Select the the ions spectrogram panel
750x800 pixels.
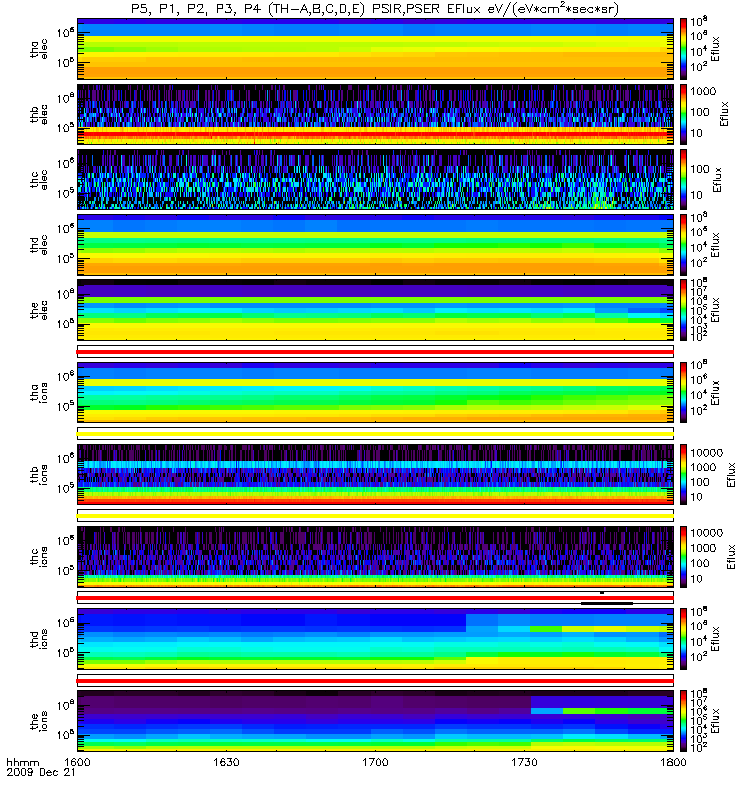[x=376, y=720]
